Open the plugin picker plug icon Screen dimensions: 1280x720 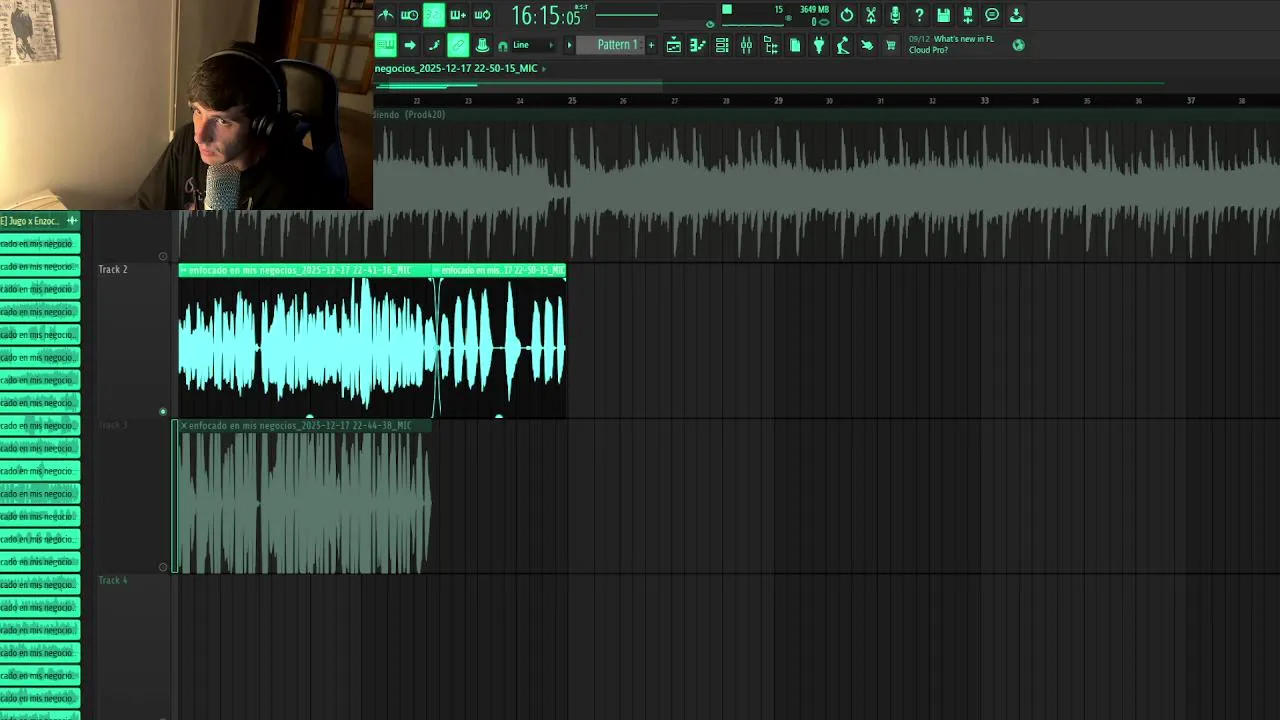tap(819, 45)
